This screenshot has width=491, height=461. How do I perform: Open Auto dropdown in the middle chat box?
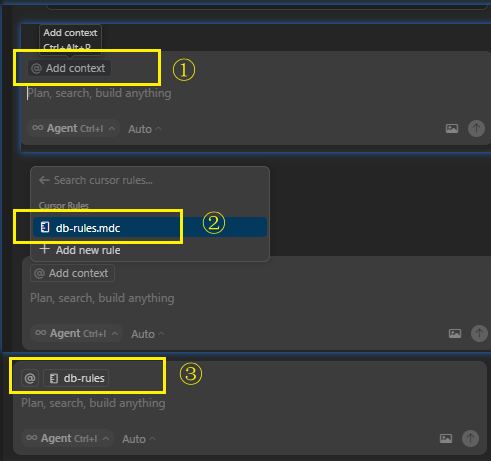[x=147, y=334]
